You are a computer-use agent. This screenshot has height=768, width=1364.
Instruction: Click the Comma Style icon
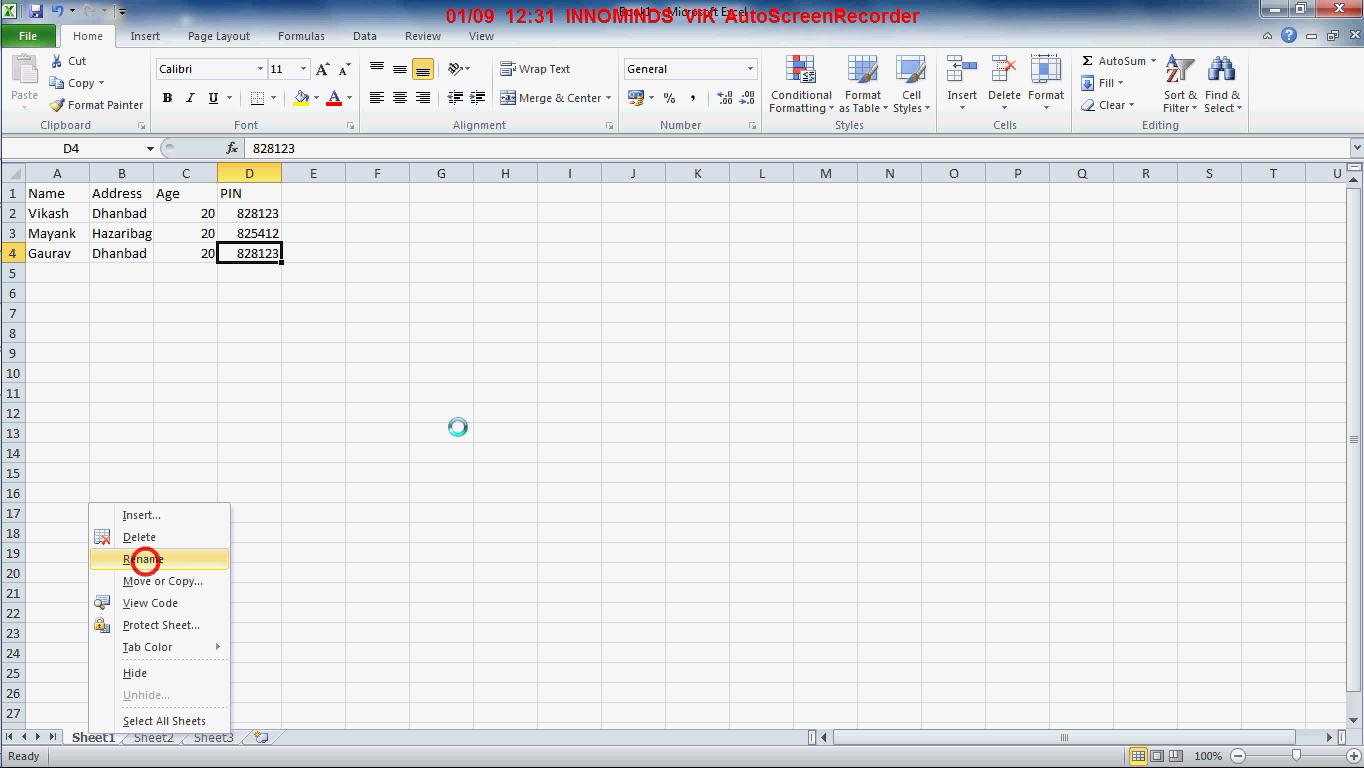[x=693, y=98]
